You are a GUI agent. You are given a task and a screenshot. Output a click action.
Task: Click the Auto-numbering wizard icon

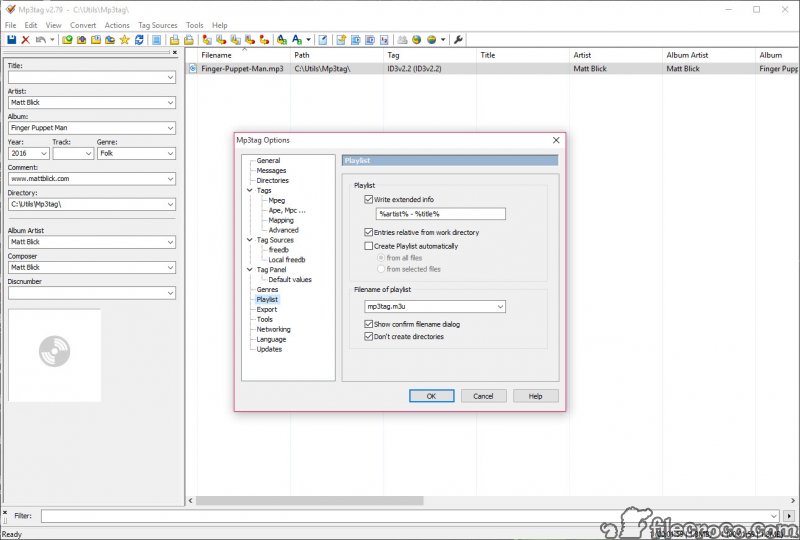384,40
